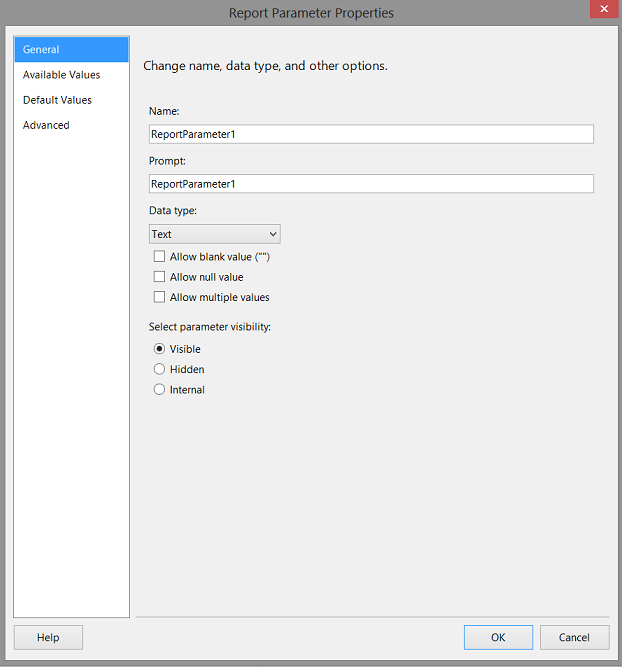Expand the Data type dropdown
The image size is (622, 667).
(x=214, y=234)
